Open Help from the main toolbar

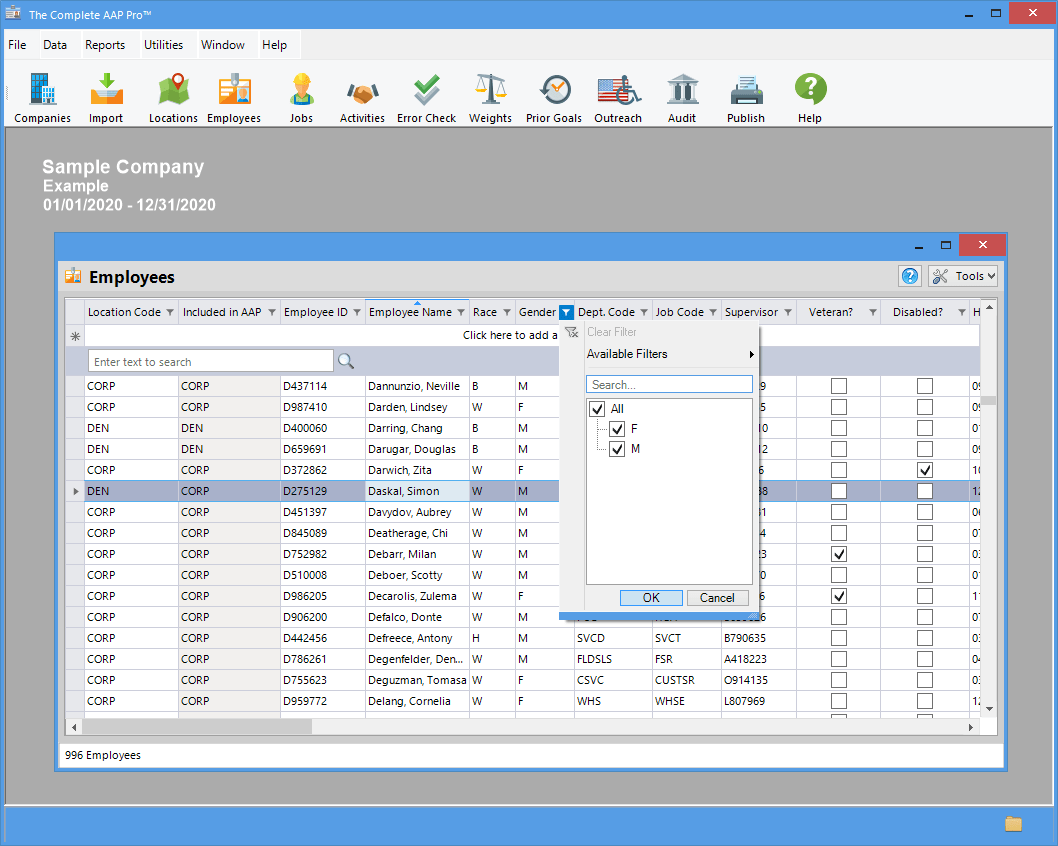(x=810, y=98)
